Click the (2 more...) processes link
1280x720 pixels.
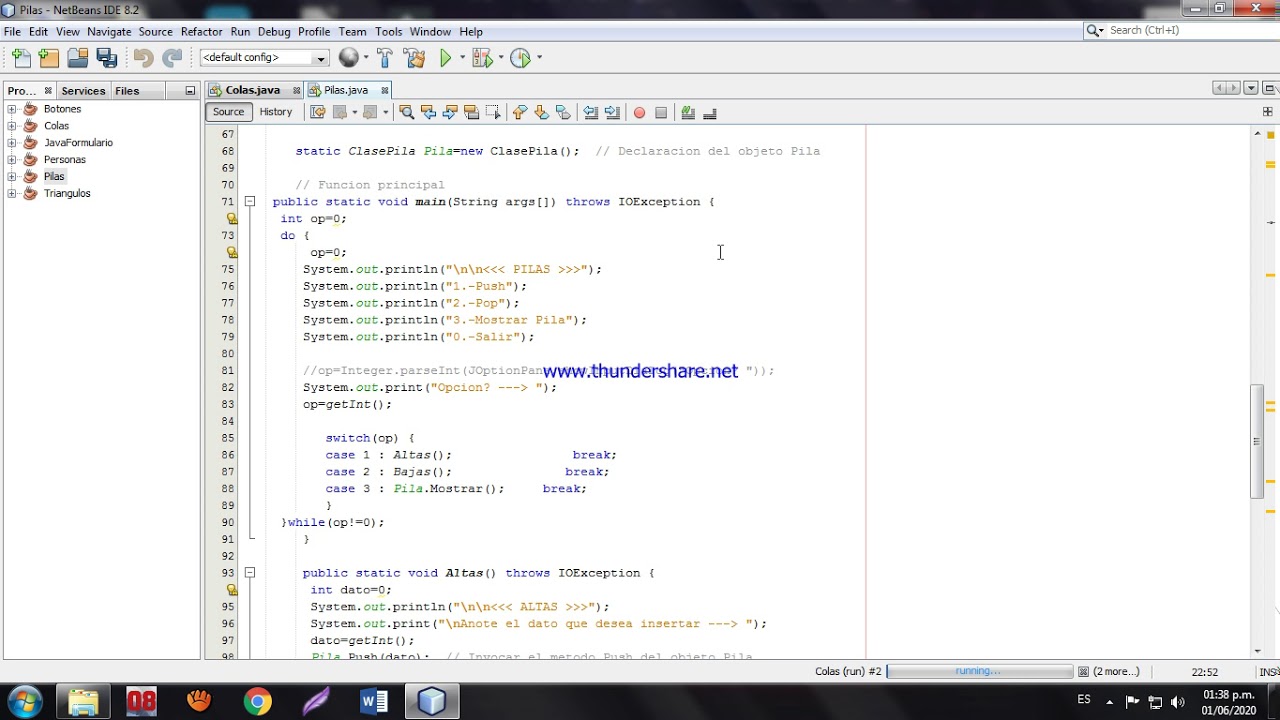(1116, 672)
